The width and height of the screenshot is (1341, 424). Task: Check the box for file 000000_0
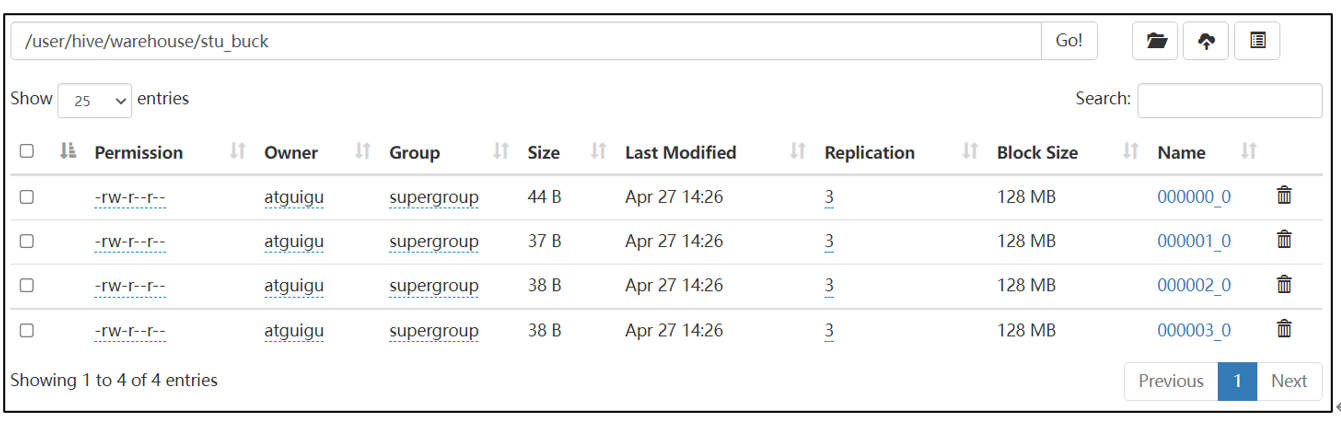[27, 197]
